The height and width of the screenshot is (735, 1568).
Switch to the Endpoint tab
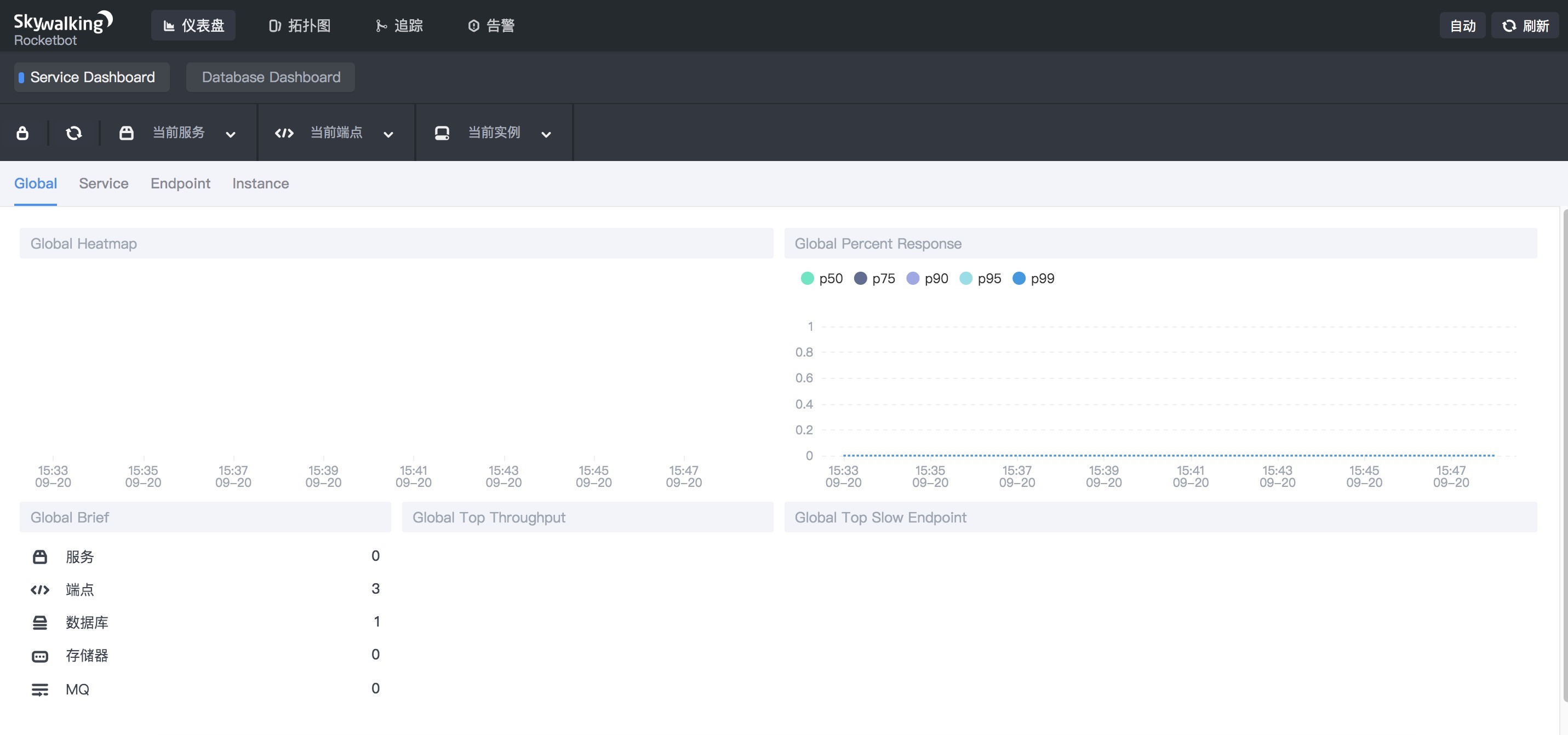point(180,183)
